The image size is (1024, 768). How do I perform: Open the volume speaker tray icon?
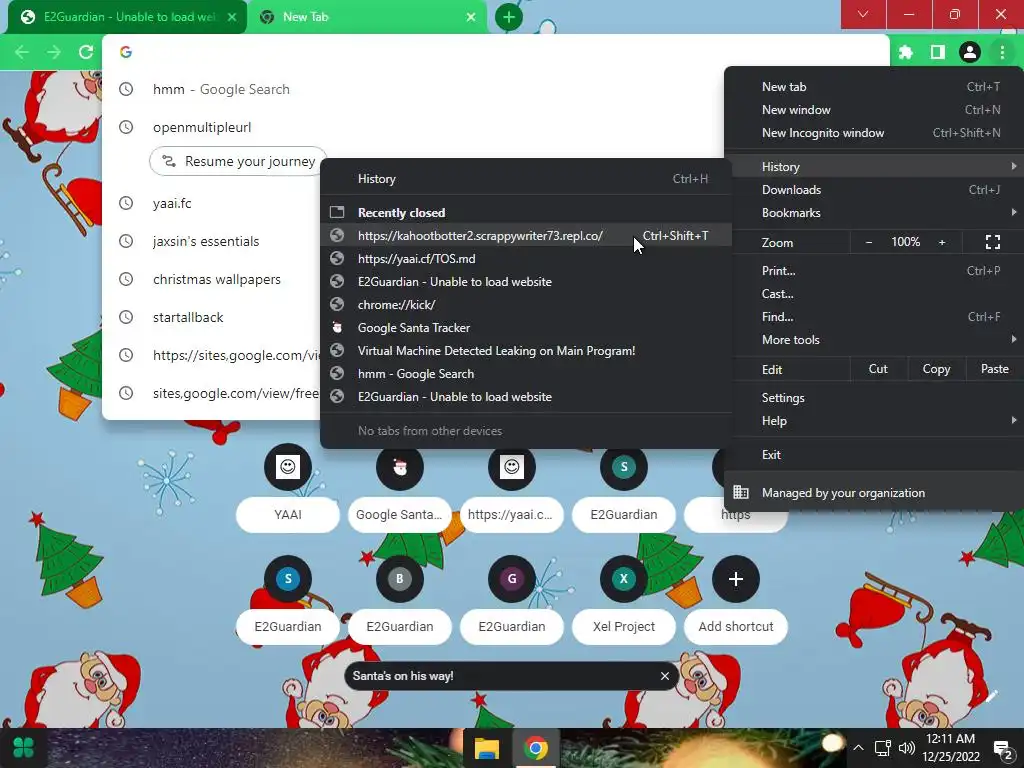pyautogui.click(x=906, y=748)
